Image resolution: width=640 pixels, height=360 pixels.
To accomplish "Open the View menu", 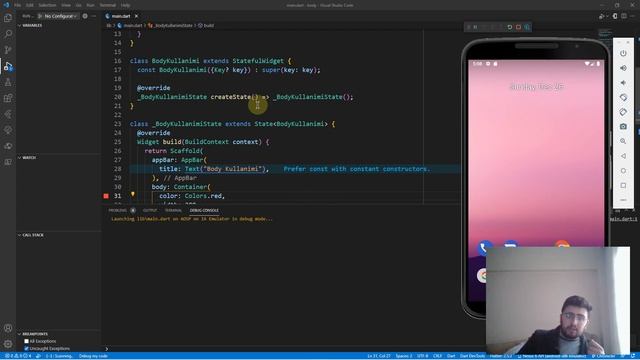I will [66, 5].
